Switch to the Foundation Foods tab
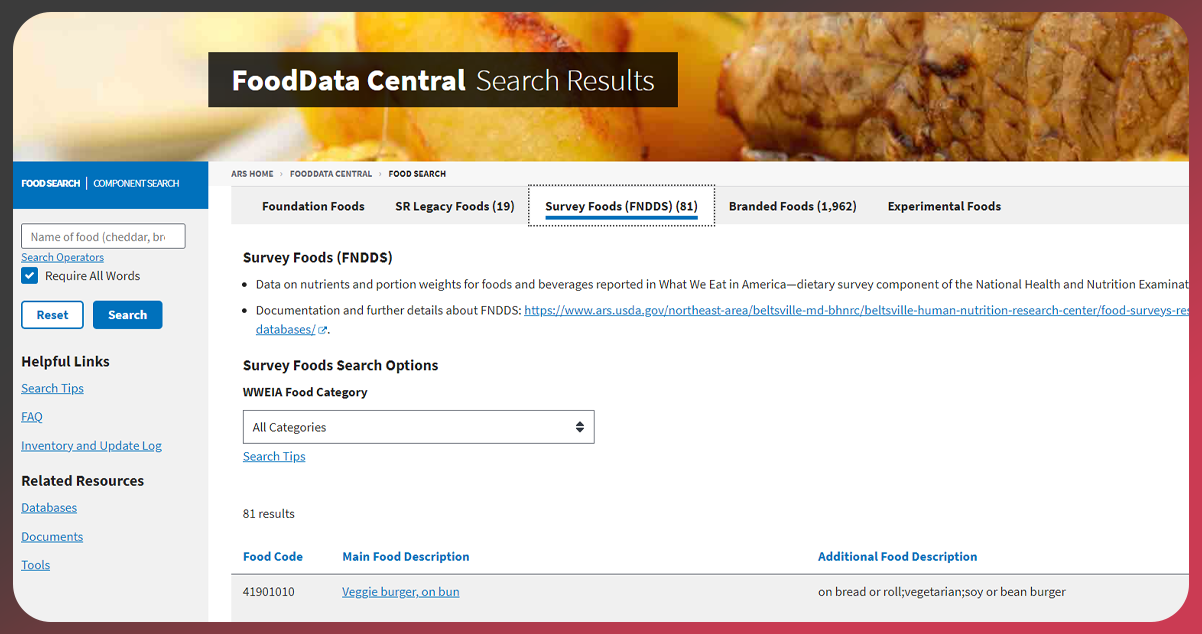1202x634 pixels. [x=313, y=206]
